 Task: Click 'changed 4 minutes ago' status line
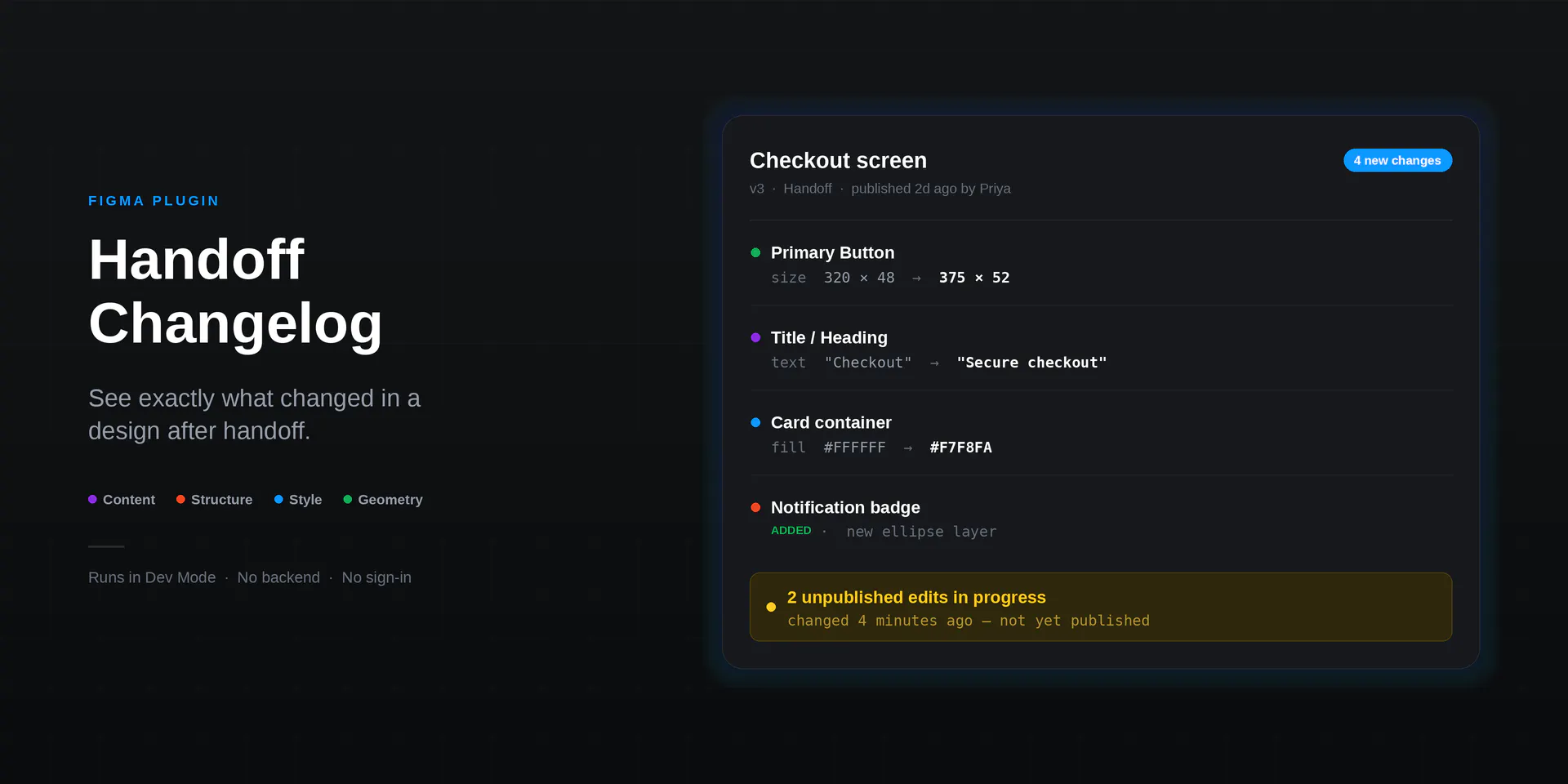point(969,621)
